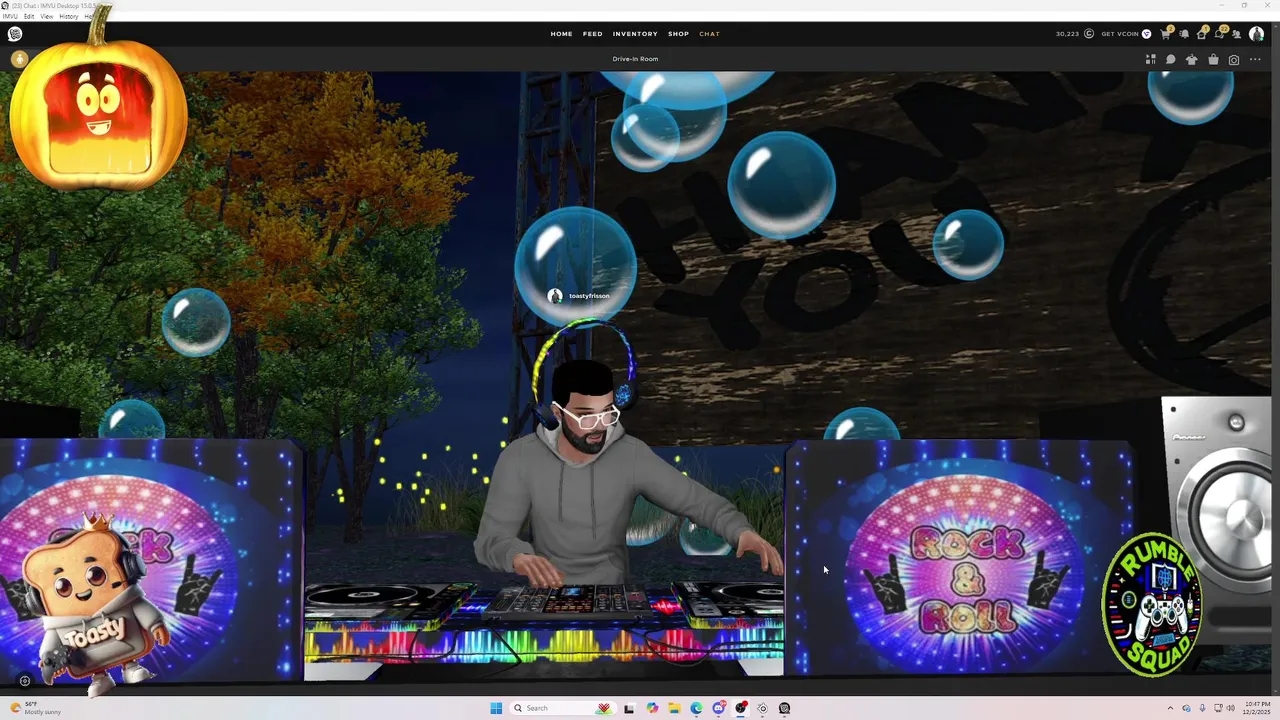Go to the FEED tab
Image resolution: width=1280 pixels, height=720 pixels.
pyautogui.click(x=593, y=34)
